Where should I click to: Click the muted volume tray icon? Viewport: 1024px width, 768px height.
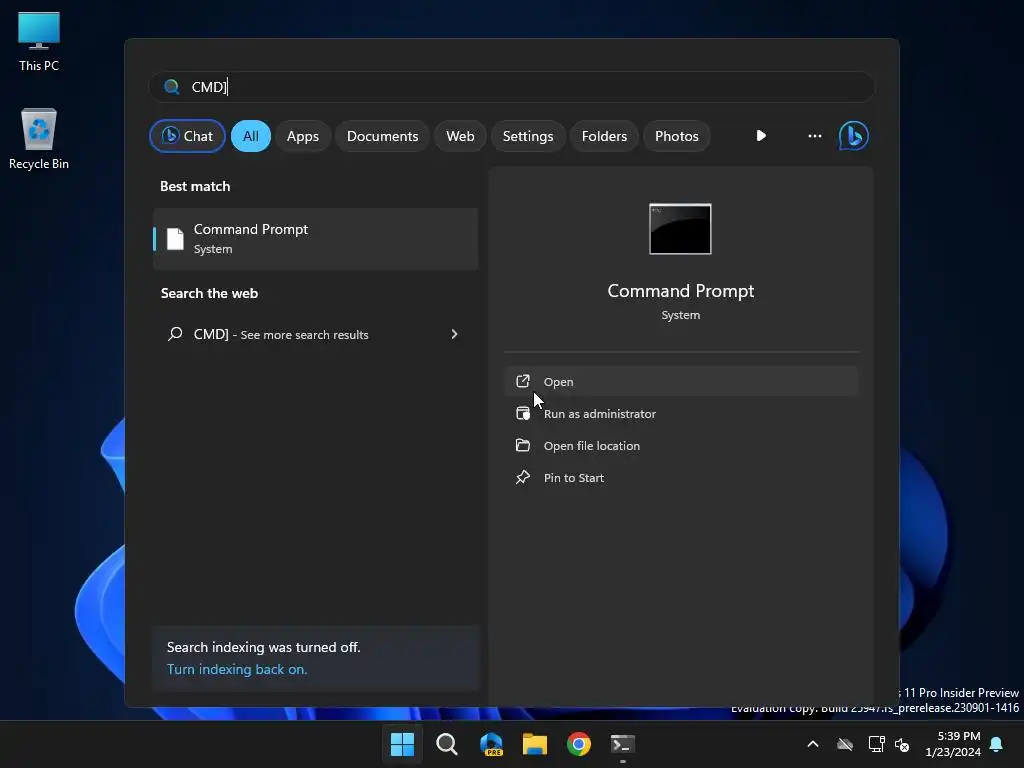pos(902,744)
